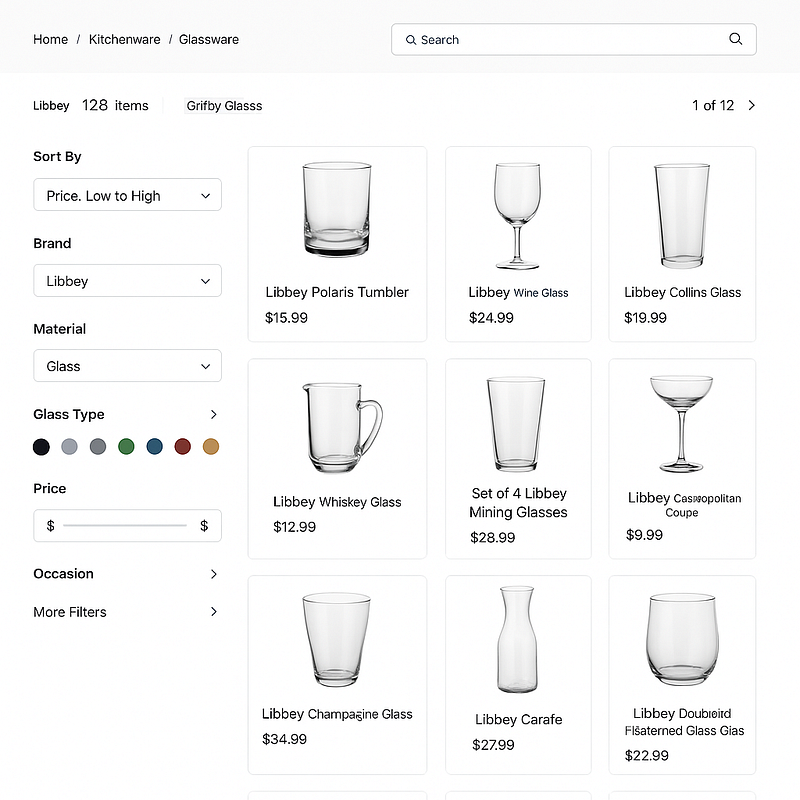Open the Libbey Polaris Tumbler image
Image resolution: width=800 pixels, height=800 pixels.
click(337, 209)
